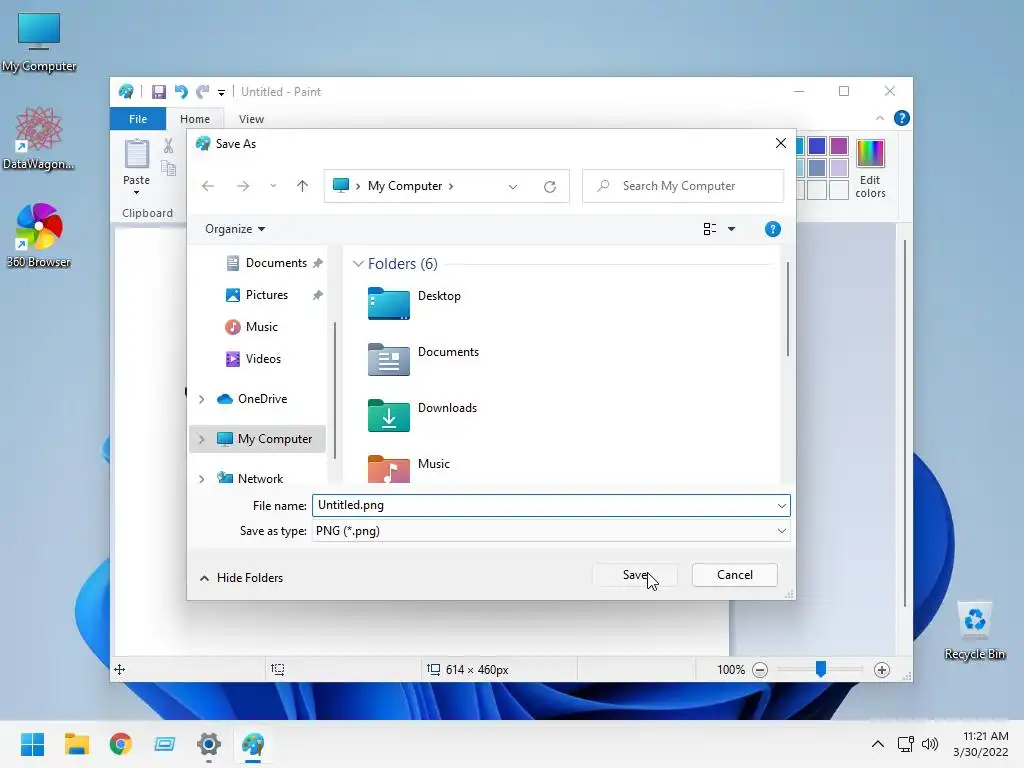The width and height of the screenshot is (1024, 768).
Task: Select the Music folder in the file list
Action: click(409, 468)
